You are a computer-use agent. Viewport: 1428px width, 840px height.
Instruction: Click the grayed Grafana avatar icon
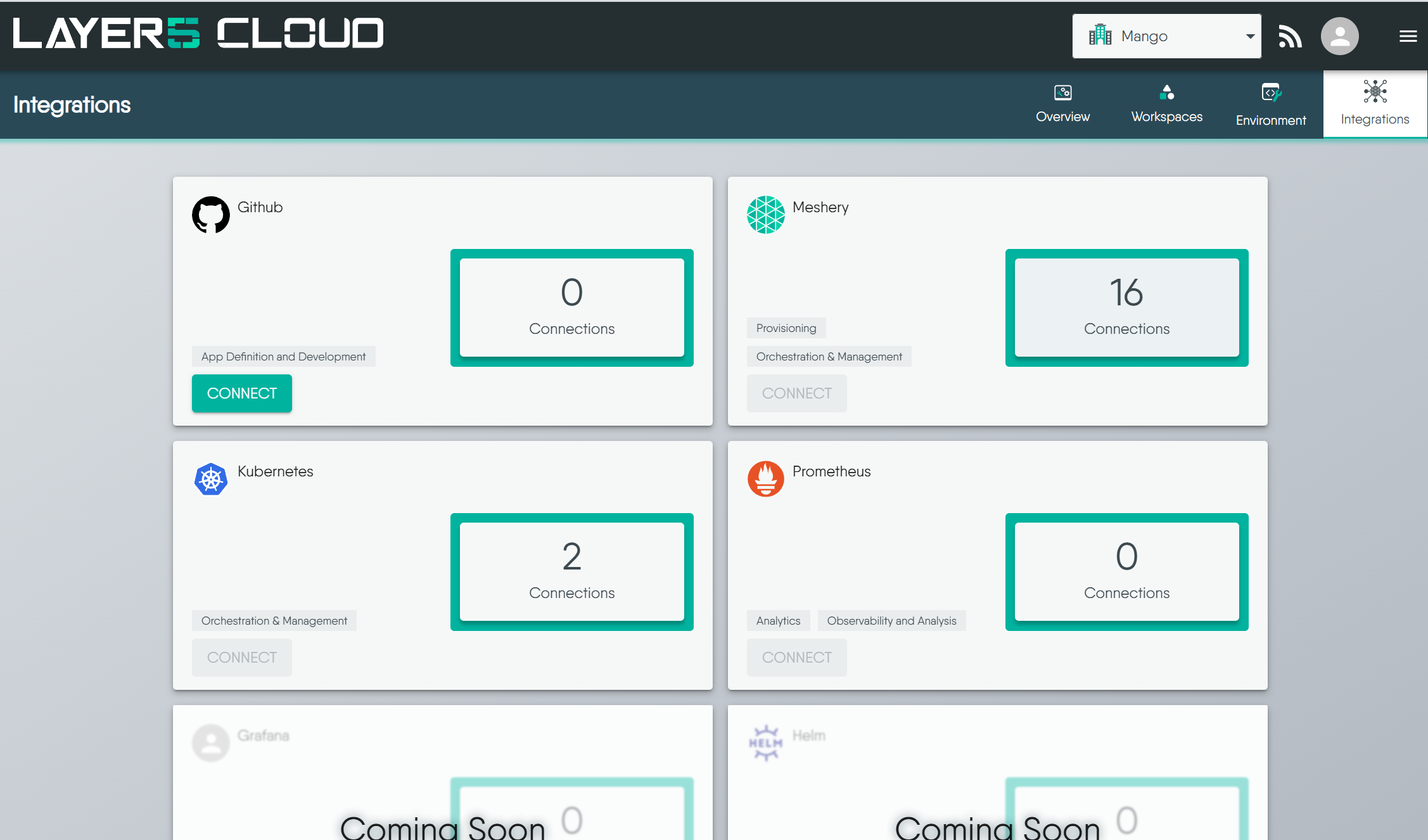[x=210, y=742]
